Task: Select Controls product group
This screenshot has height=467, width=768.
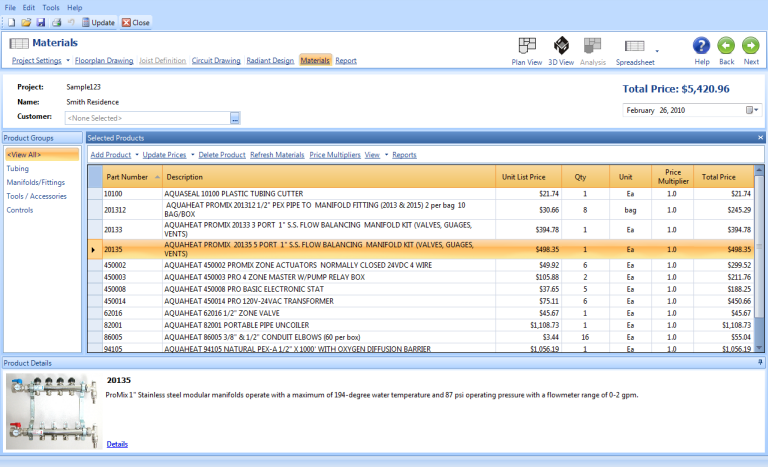Action: (20, 210)
